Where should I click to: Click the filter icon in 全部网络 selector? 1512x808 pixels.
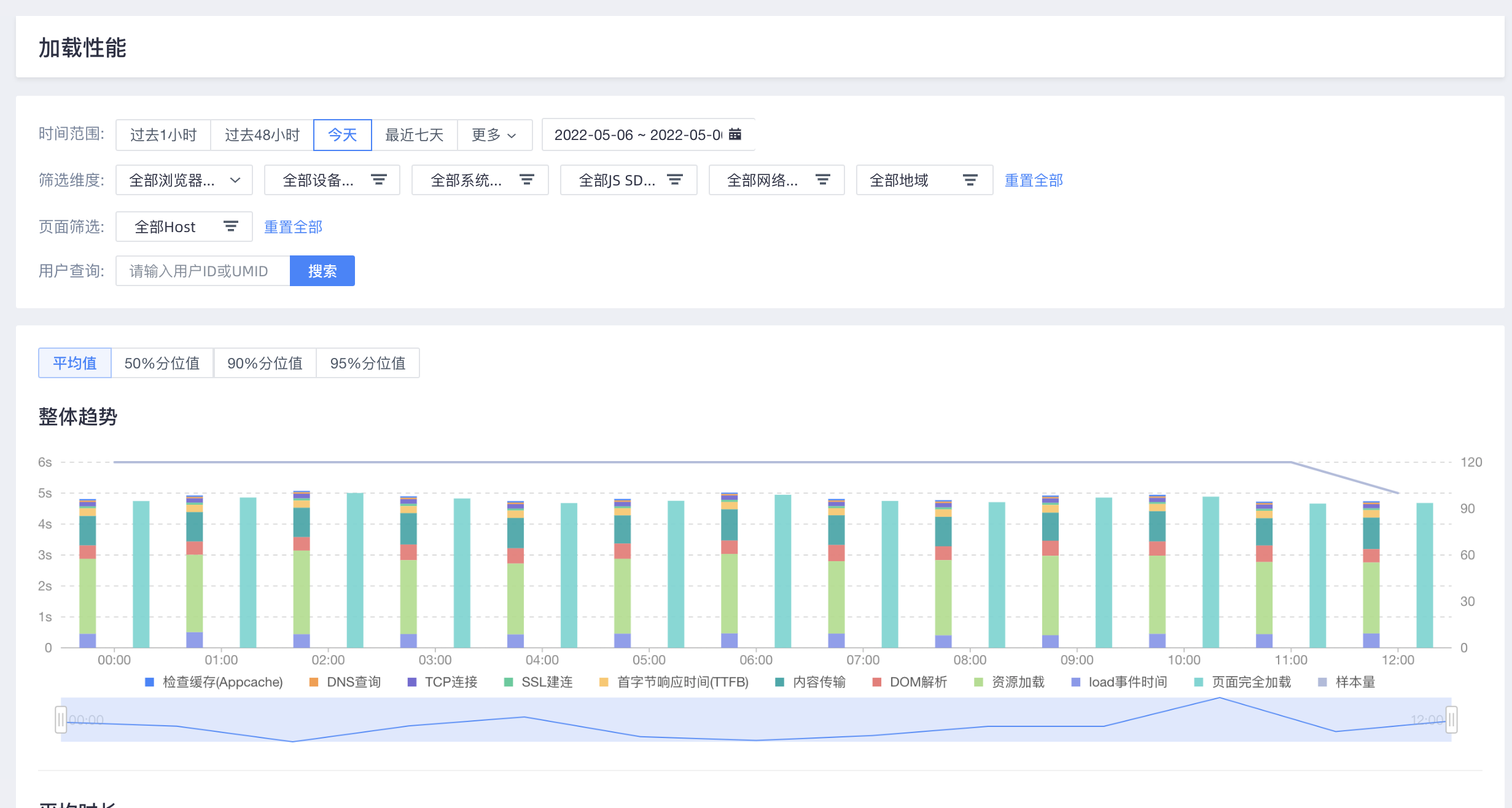823,180
